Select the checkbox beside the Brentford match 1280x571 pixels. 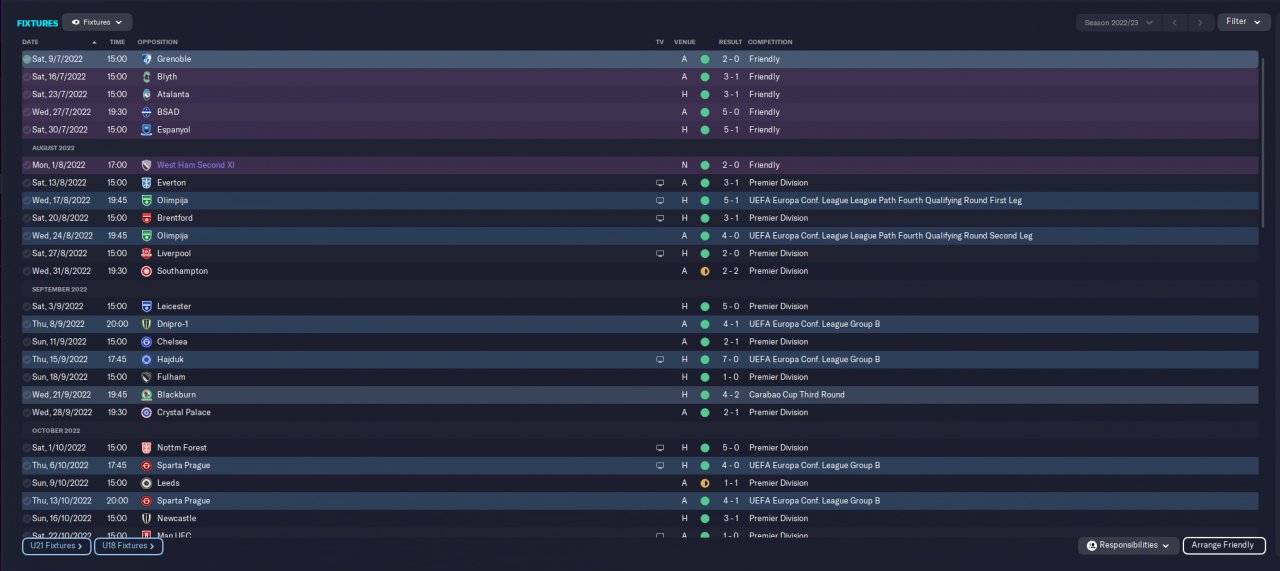(x=27, y=218)
